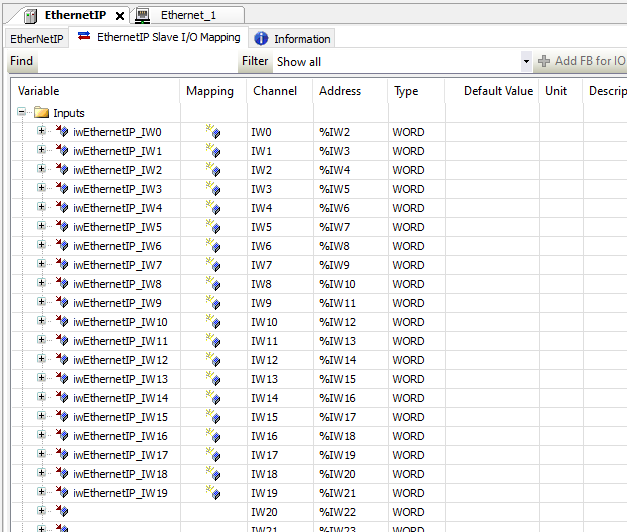Open the EtherNetIP configuration tab
This screenshot has width=627, height=532.
[x=37, y=39]
